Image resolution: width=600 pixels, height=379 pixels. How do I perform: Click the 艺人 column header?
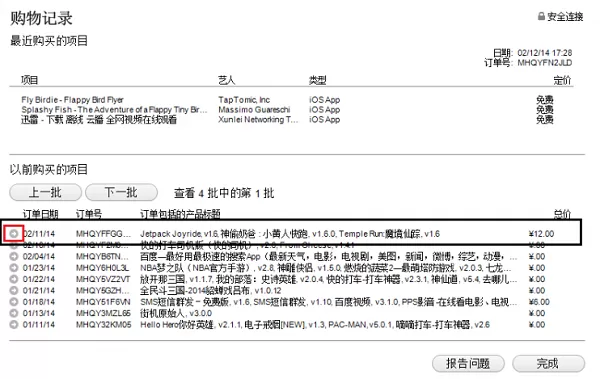pos(227,80)
